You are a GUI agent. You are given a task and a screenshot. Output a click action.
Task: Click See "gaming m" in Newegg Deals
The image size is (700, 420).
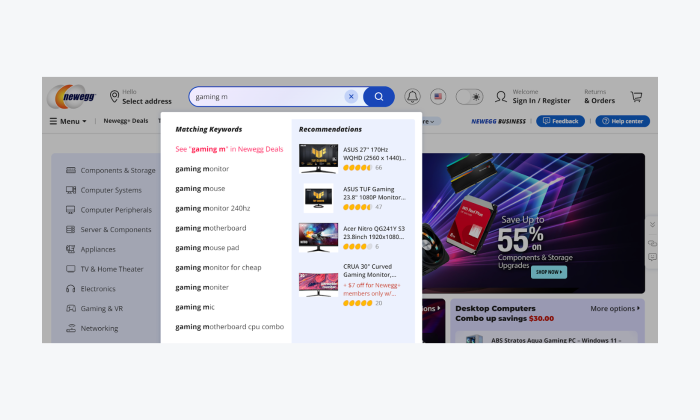(x=229, y=149)
